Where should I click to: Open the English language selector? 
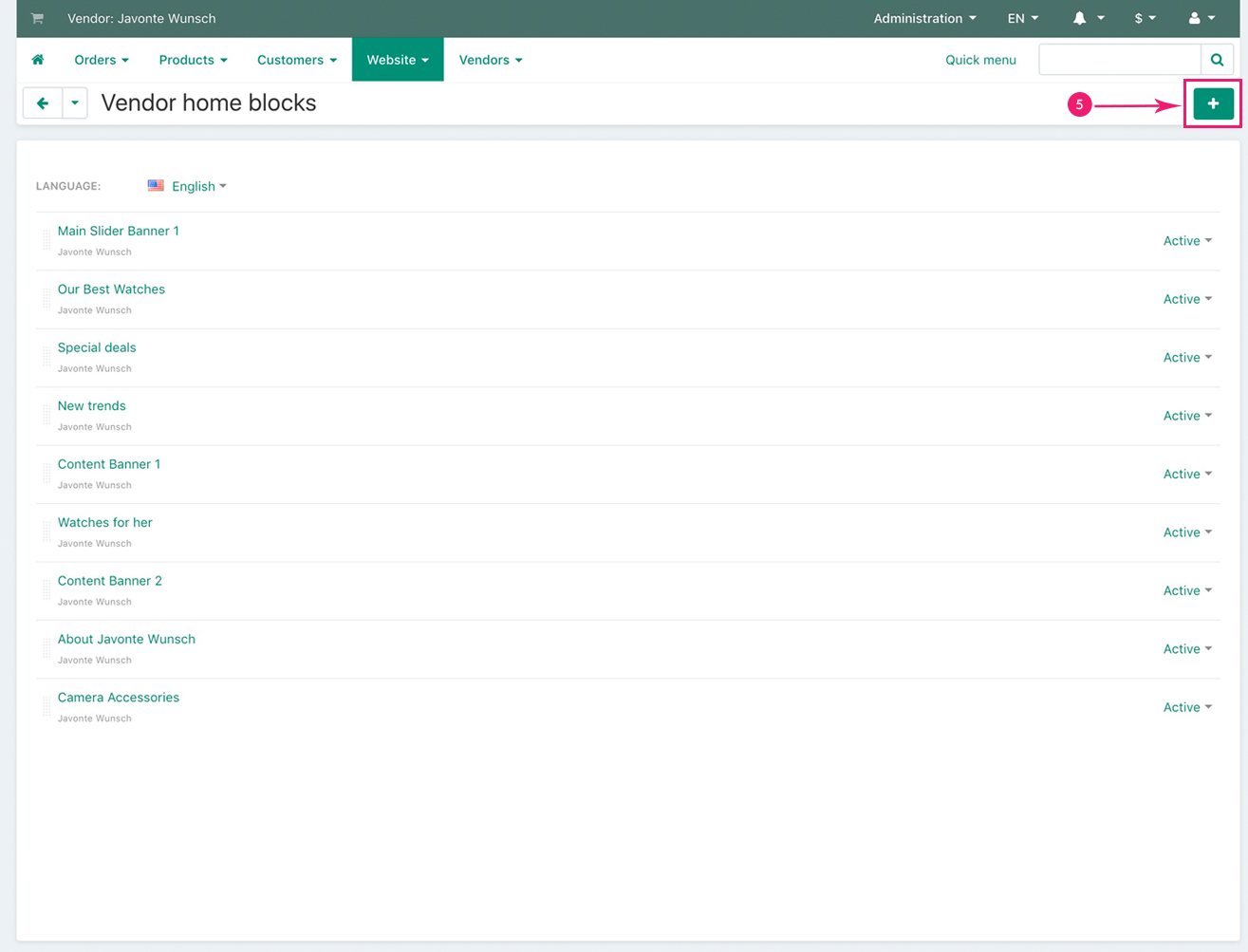(x=188, y=186)
